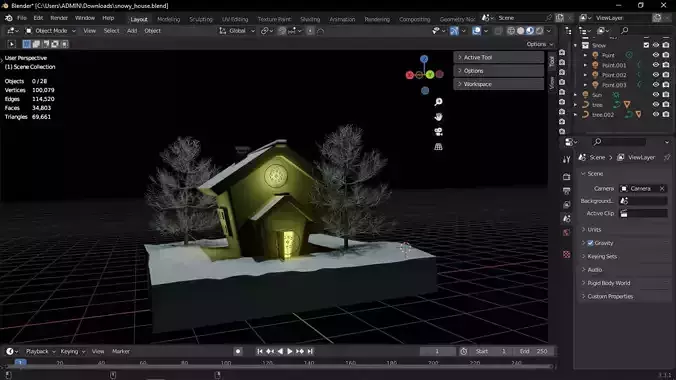Screen dimensions: 676x380
Task: Jump to timeline end frame button
Action: (x=310, y=352)
